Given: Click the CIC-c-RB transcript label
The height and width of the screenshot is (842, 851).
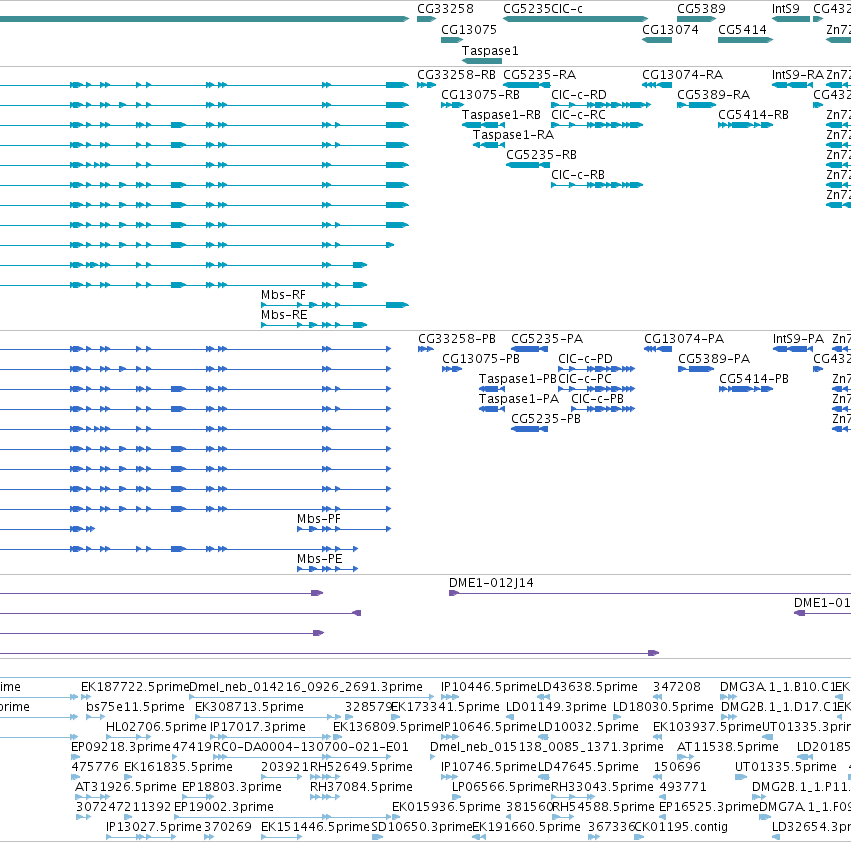Looking at the screenshot, I should [x=577, y=175].
